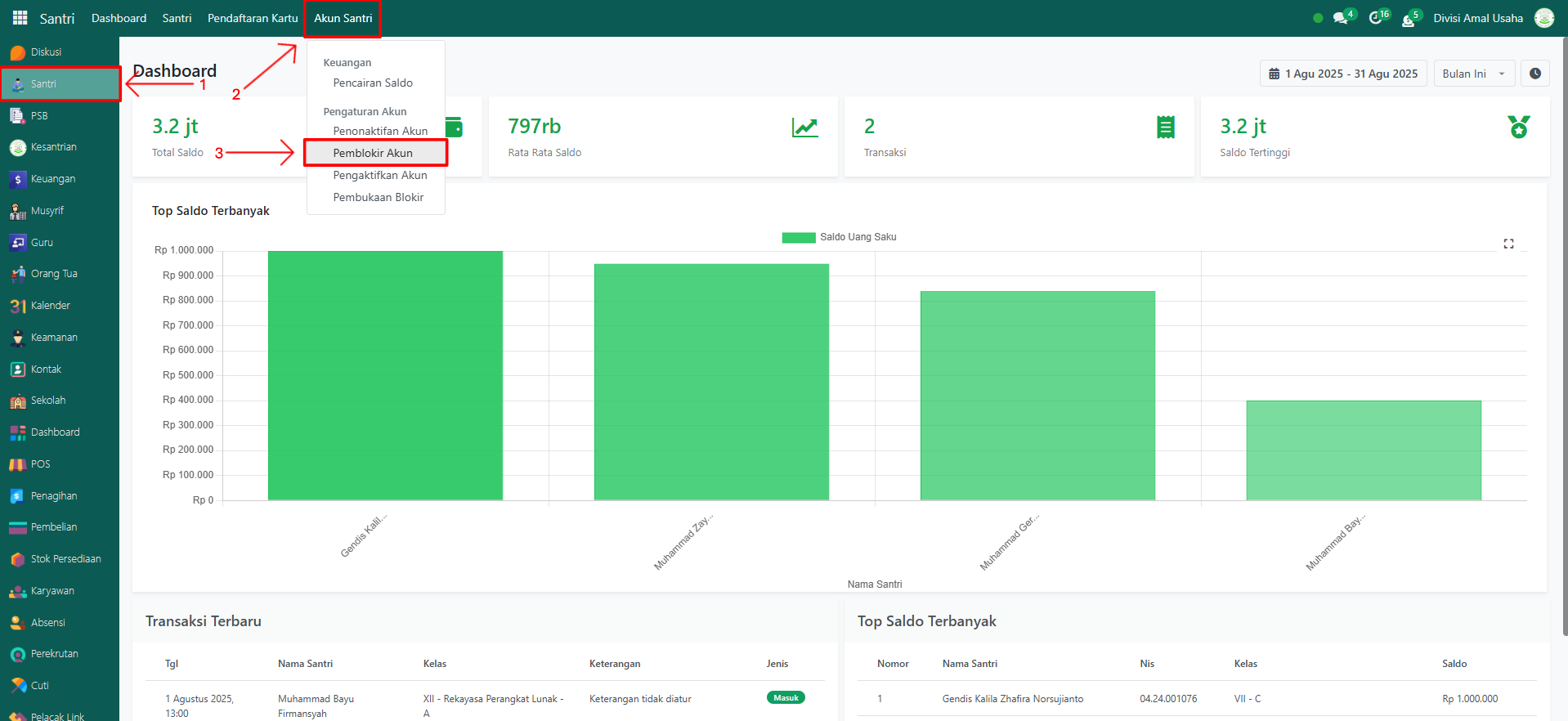Expand chart with the fullscreen icon
1568x721 pixels.
coord(1508,244)
